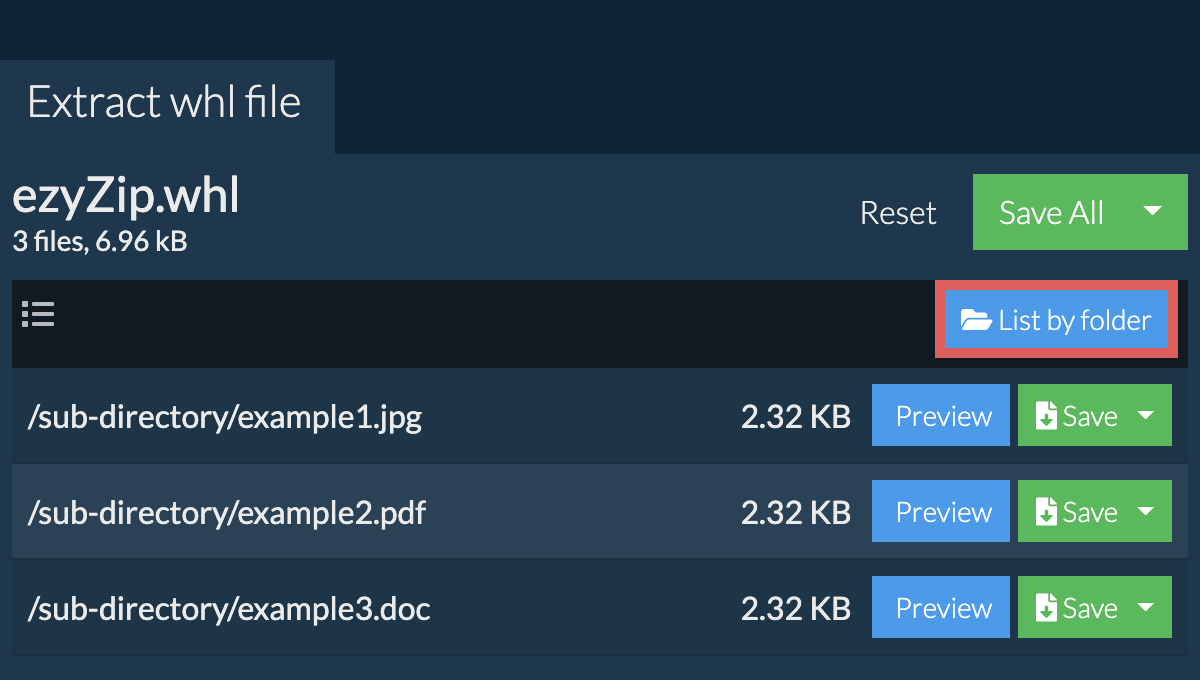Preview the example3.doc file

pos(940,607)
